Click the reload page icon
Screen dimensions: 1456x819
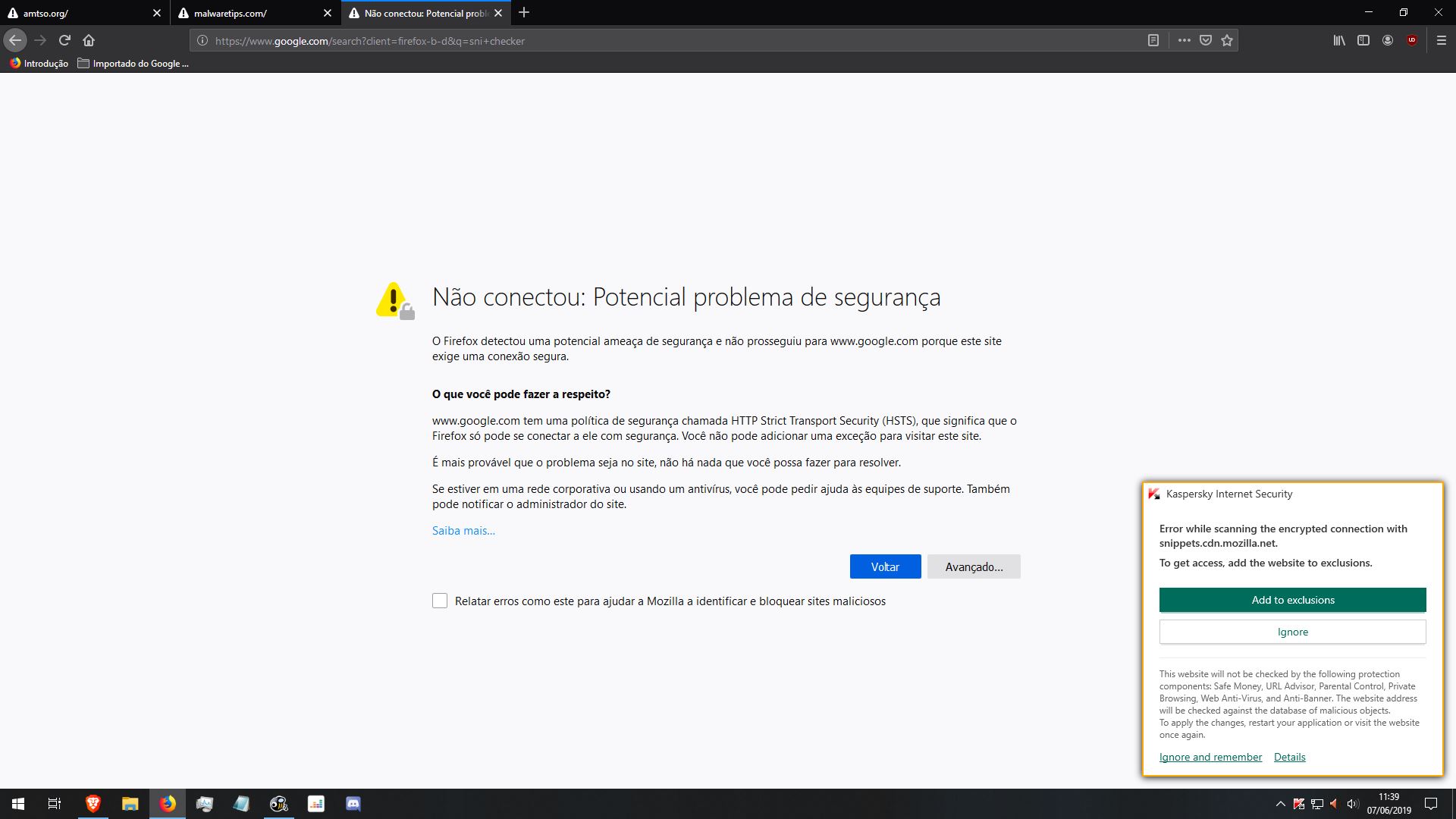click(64, 40)
